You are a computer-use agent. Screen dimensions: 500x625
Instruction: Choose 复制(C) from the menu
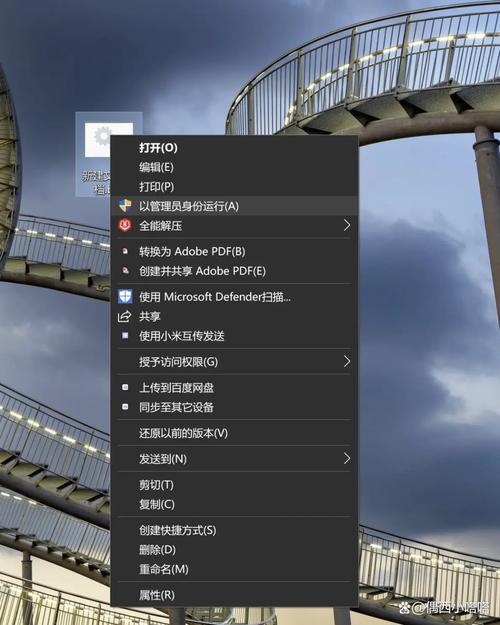(234, 504)
